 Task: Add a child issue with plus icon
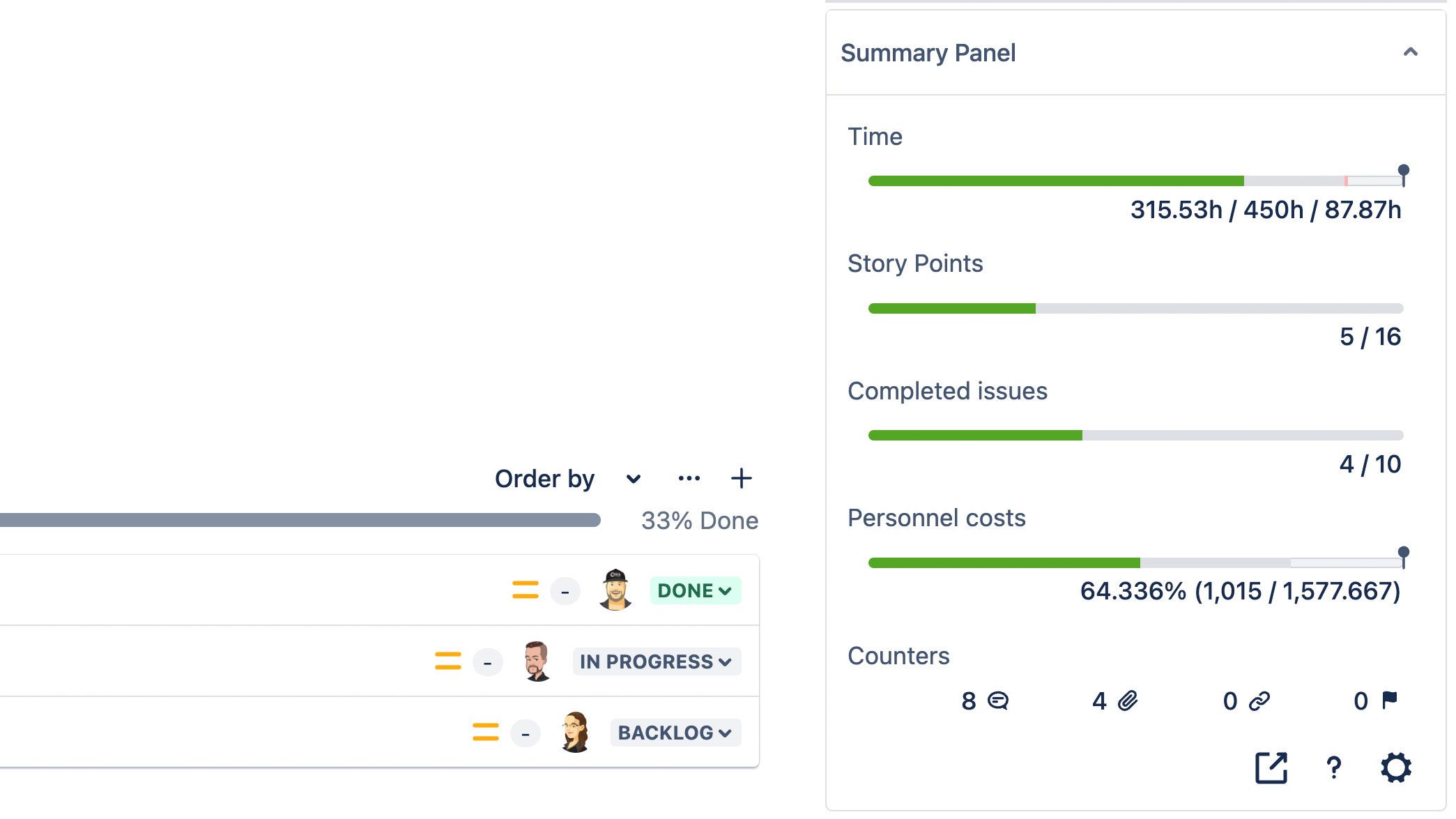pos(741,478)
